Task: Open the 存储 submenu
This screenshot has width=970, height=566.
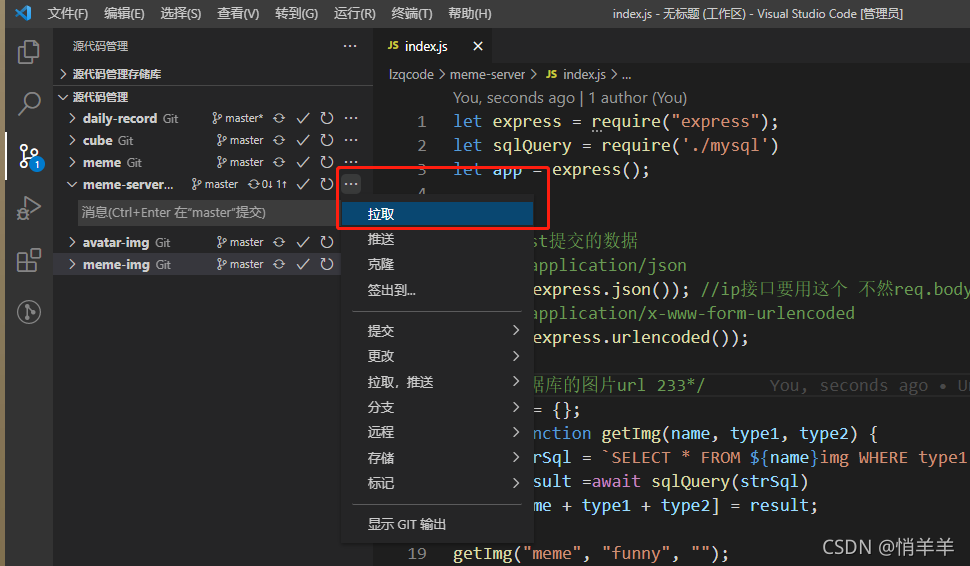Action: (437, 458)
